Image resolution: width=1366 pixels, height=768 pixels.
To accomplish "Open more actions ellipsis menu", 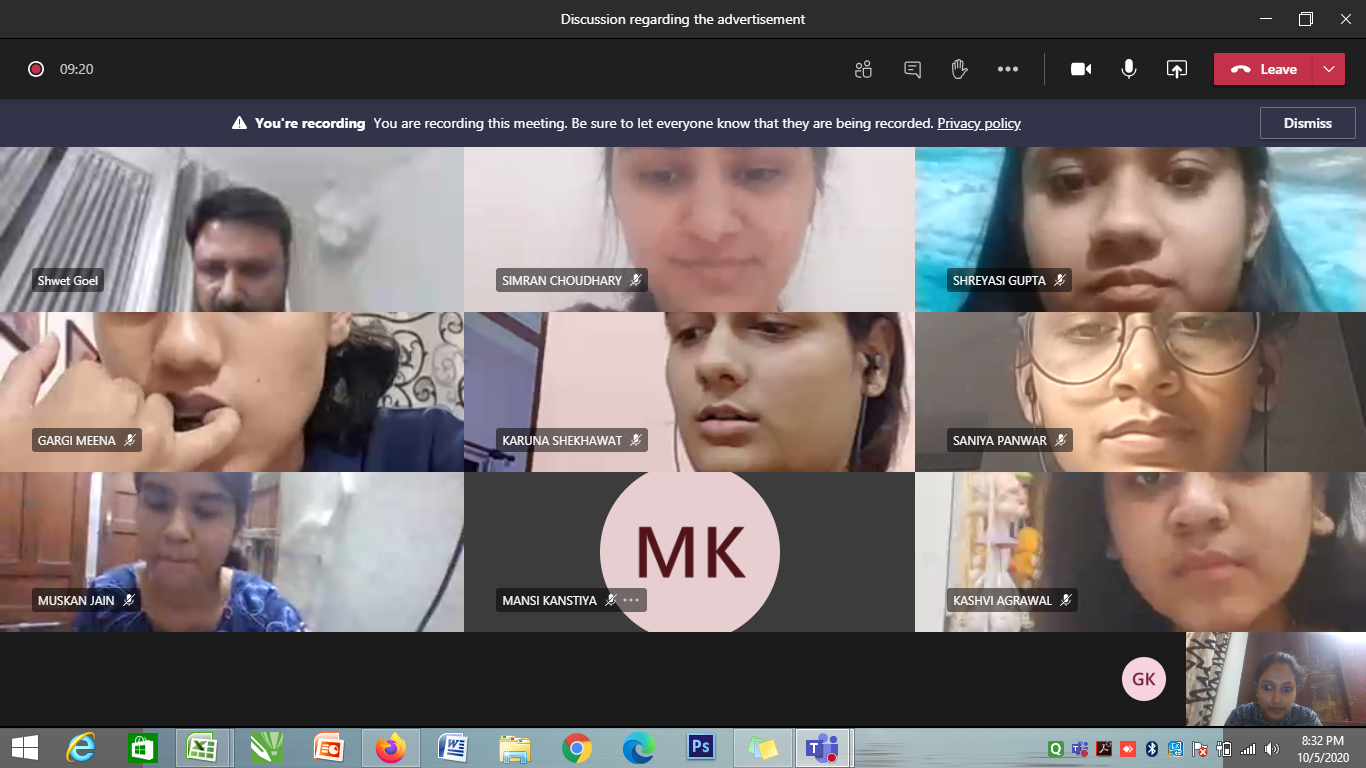I will [x=1007, y=69].
